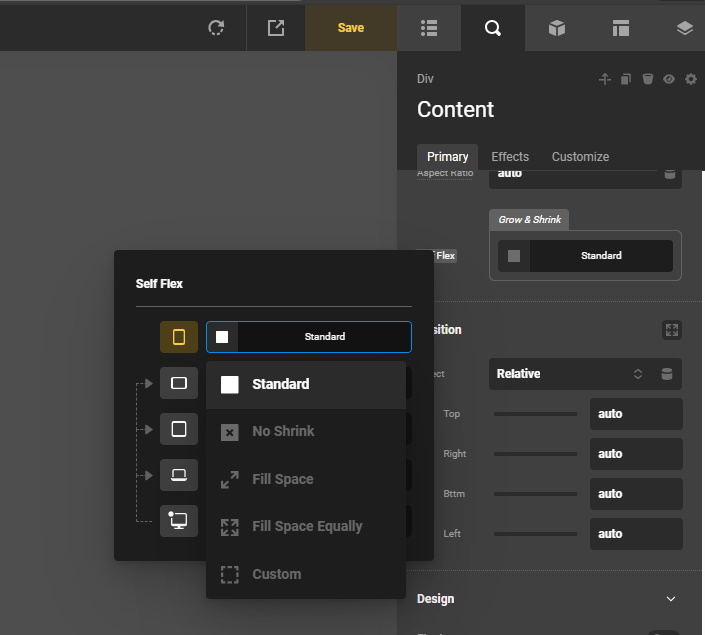Click the trash icon to delete Content div
The height and width of the screenshot is (635, 705).
(x=648, y=79)
